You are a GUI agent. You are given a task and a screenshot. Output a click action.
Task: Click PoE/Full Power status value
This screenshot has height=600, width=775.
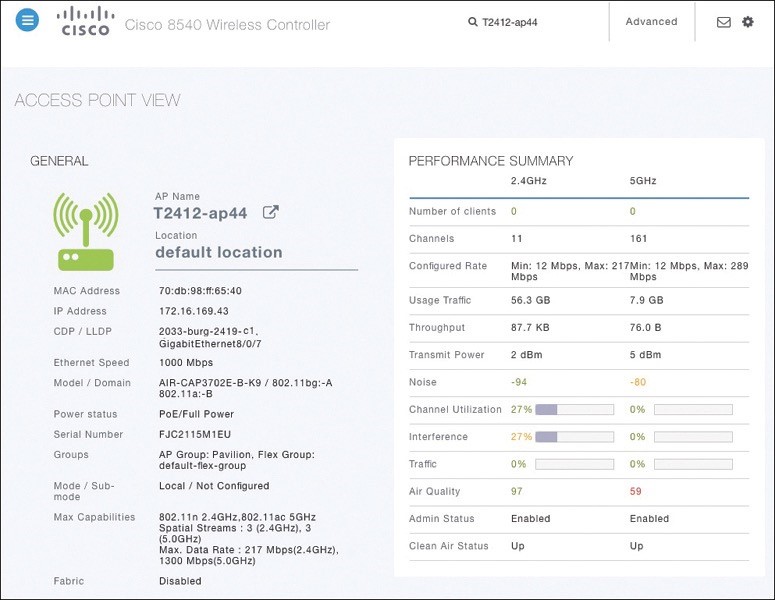click(196, 414)
